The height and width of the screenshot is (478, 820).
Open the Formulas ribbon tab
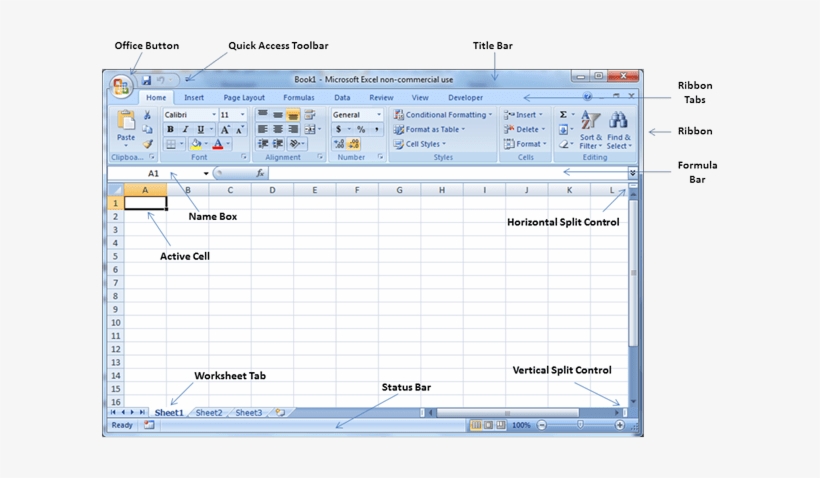click(299, 97)
